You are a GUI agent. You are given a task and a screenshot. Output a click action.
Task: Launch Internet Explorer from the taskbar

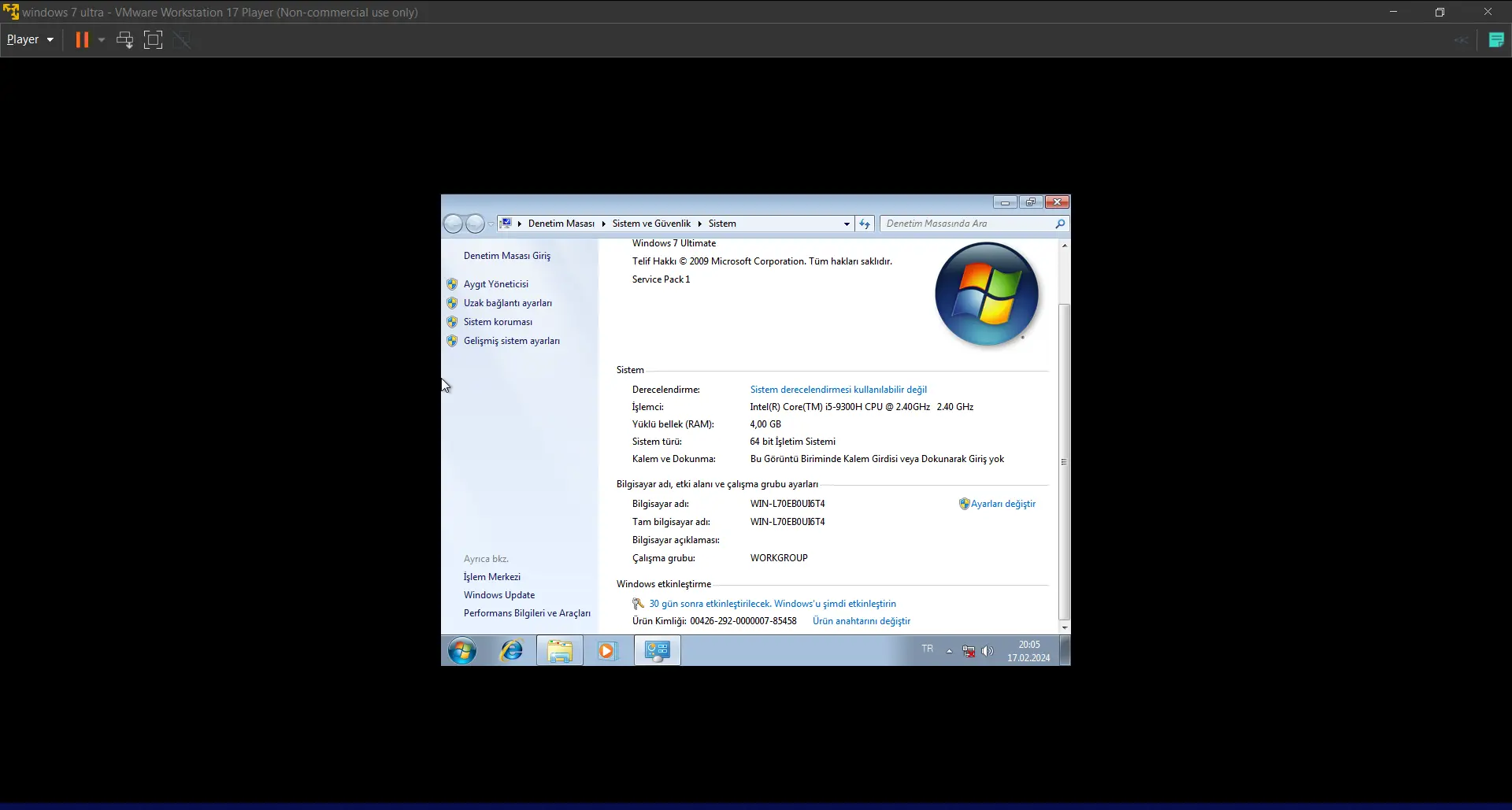512,651
